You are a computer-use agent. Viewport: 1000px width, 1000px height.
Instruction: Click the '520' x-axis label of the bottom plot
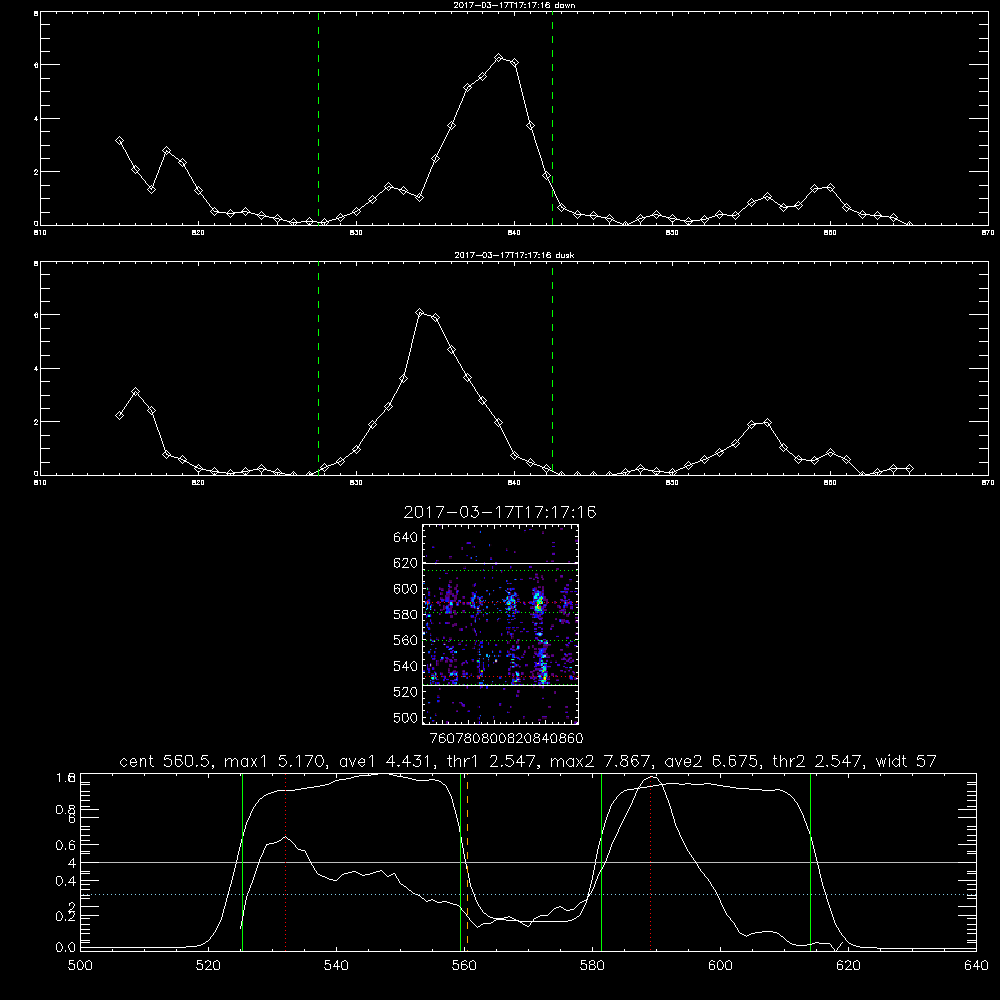pyautogui.click(x=208, y=965)
